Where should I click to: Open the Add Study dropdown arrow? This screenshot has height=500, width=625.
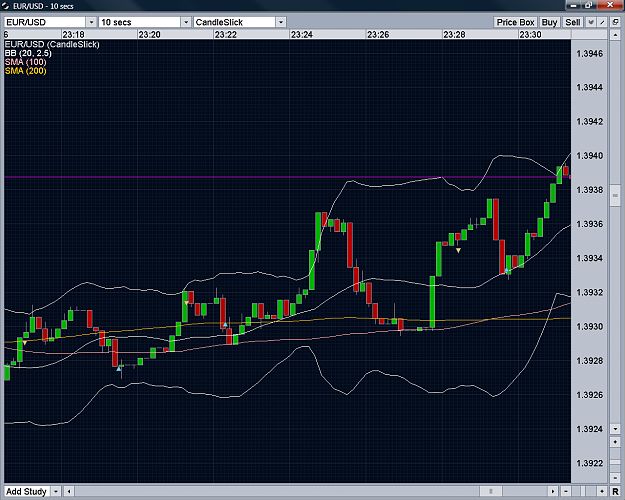[56, 491]
